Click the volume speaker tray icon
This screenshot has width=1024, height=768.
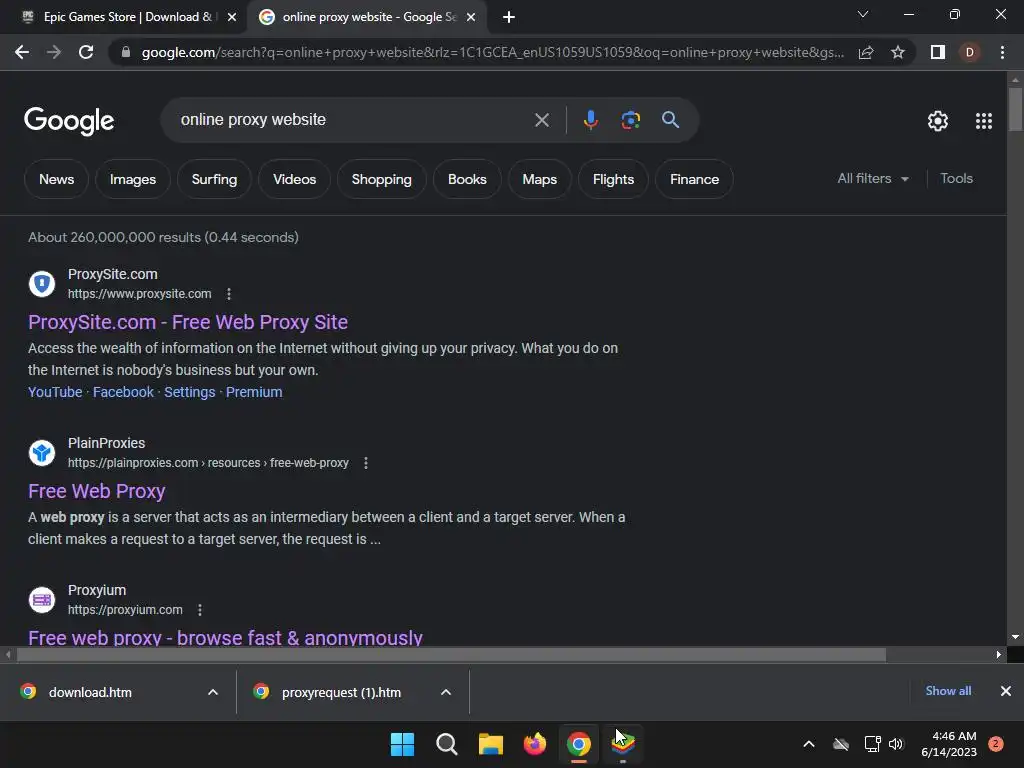click(896, 744)
